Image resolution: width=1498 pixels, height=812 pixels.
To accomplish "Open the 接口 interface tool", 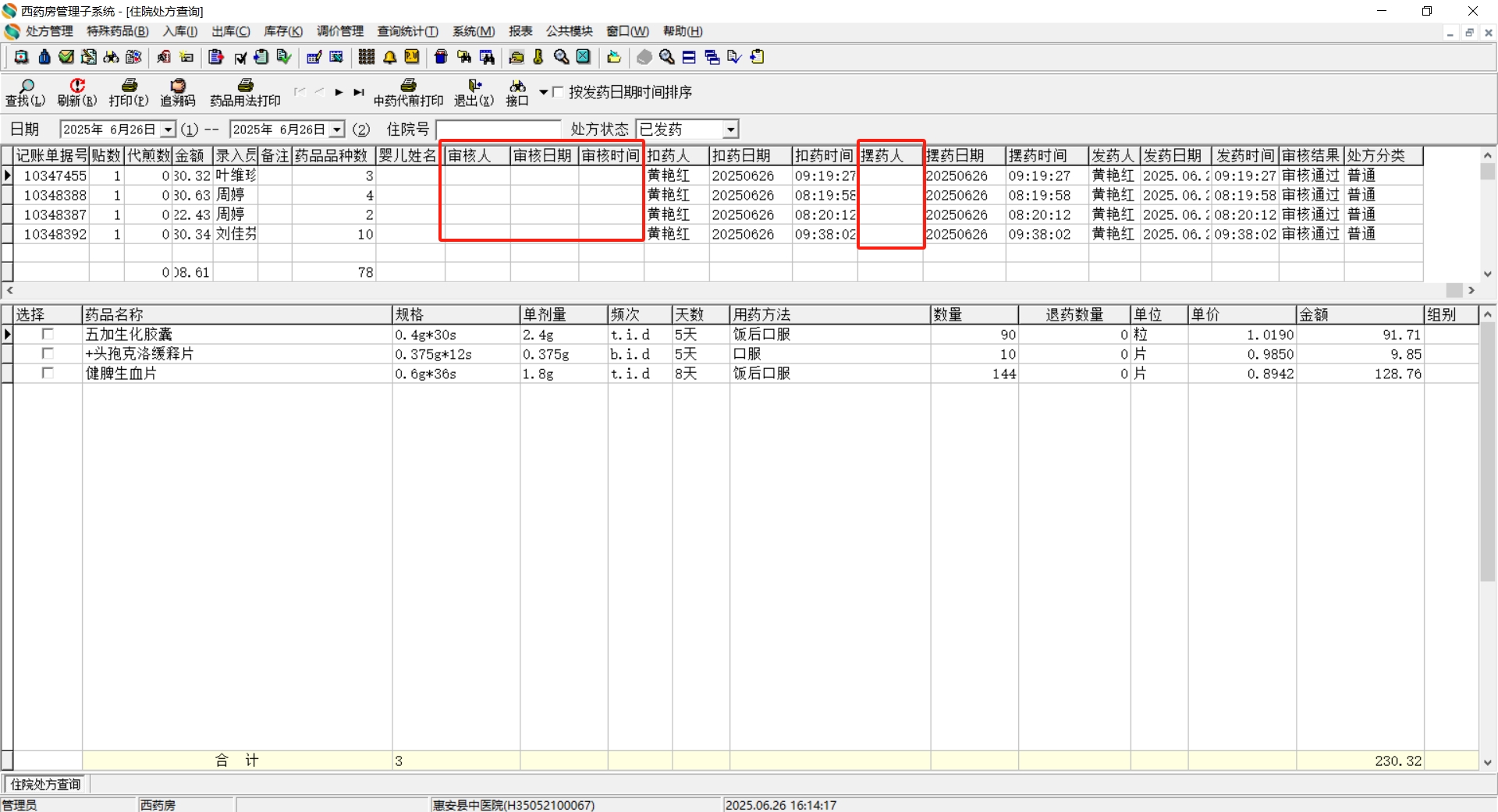I will coord(517,92).
